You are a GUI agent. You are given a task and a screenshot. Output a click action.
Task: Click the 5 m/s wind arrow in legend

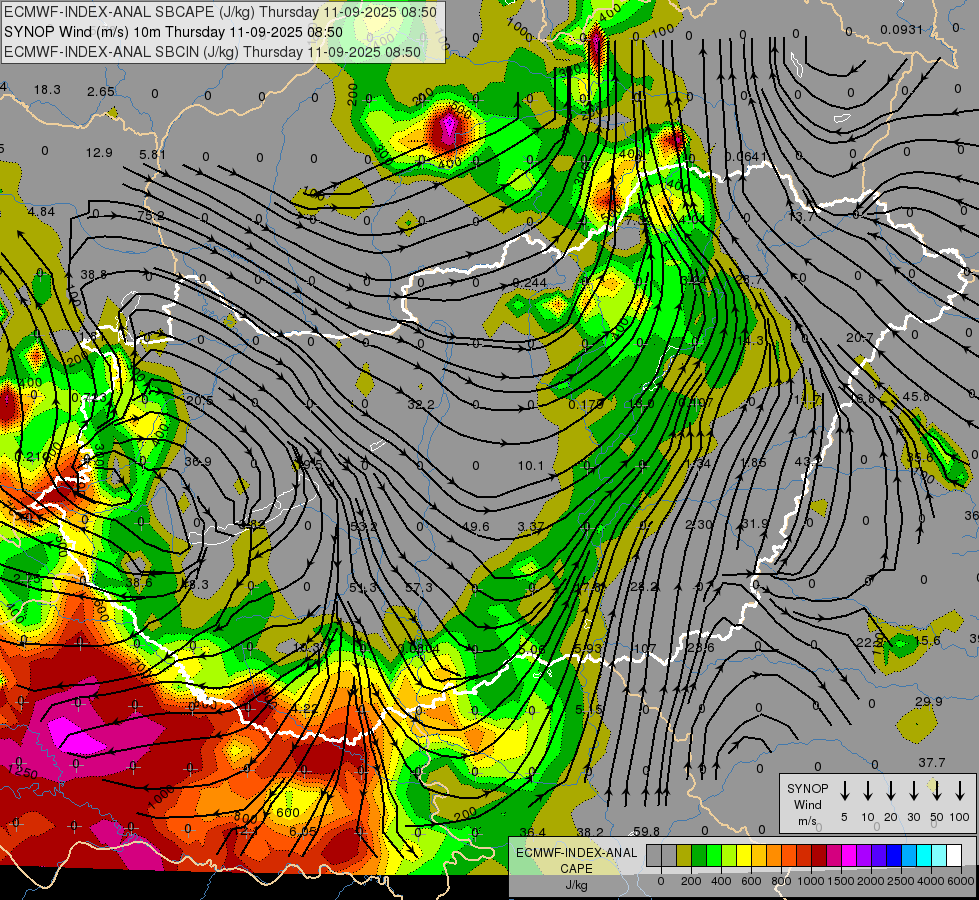[845, 791]
